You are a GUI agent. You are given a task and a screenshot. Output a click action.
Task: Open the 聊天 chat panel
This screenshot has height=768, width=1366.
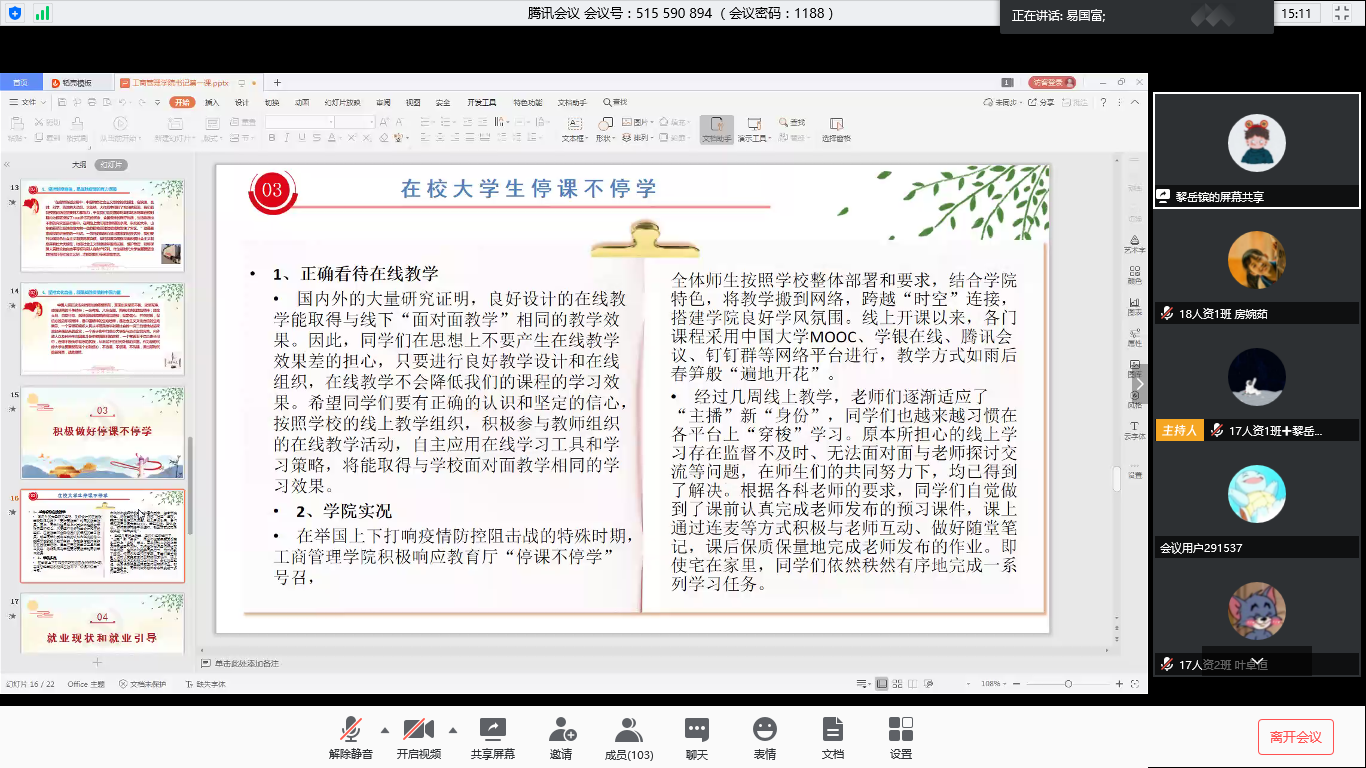697,730
